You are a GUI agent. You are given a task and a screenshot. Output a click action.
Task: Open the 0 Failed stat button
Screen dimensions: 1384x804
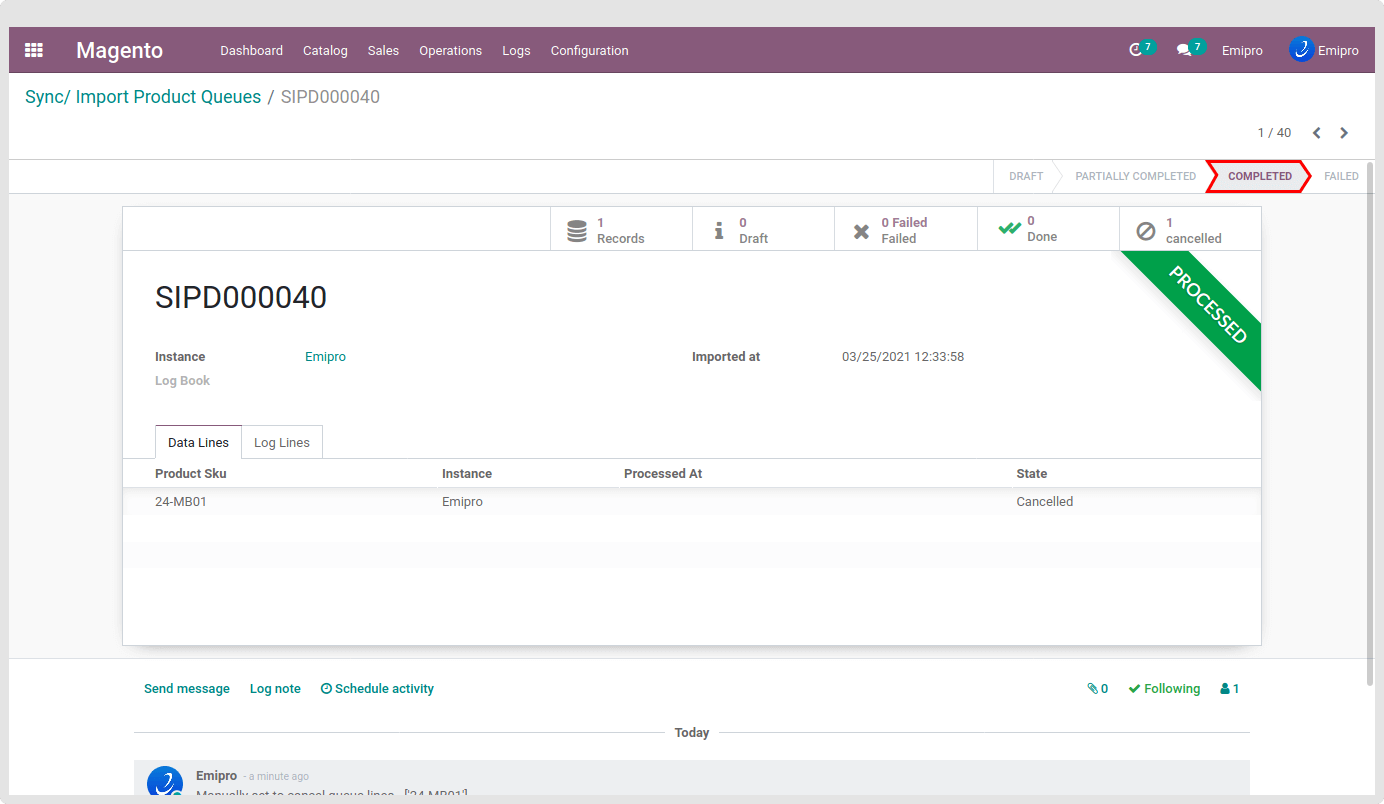[x=906, y=229]
